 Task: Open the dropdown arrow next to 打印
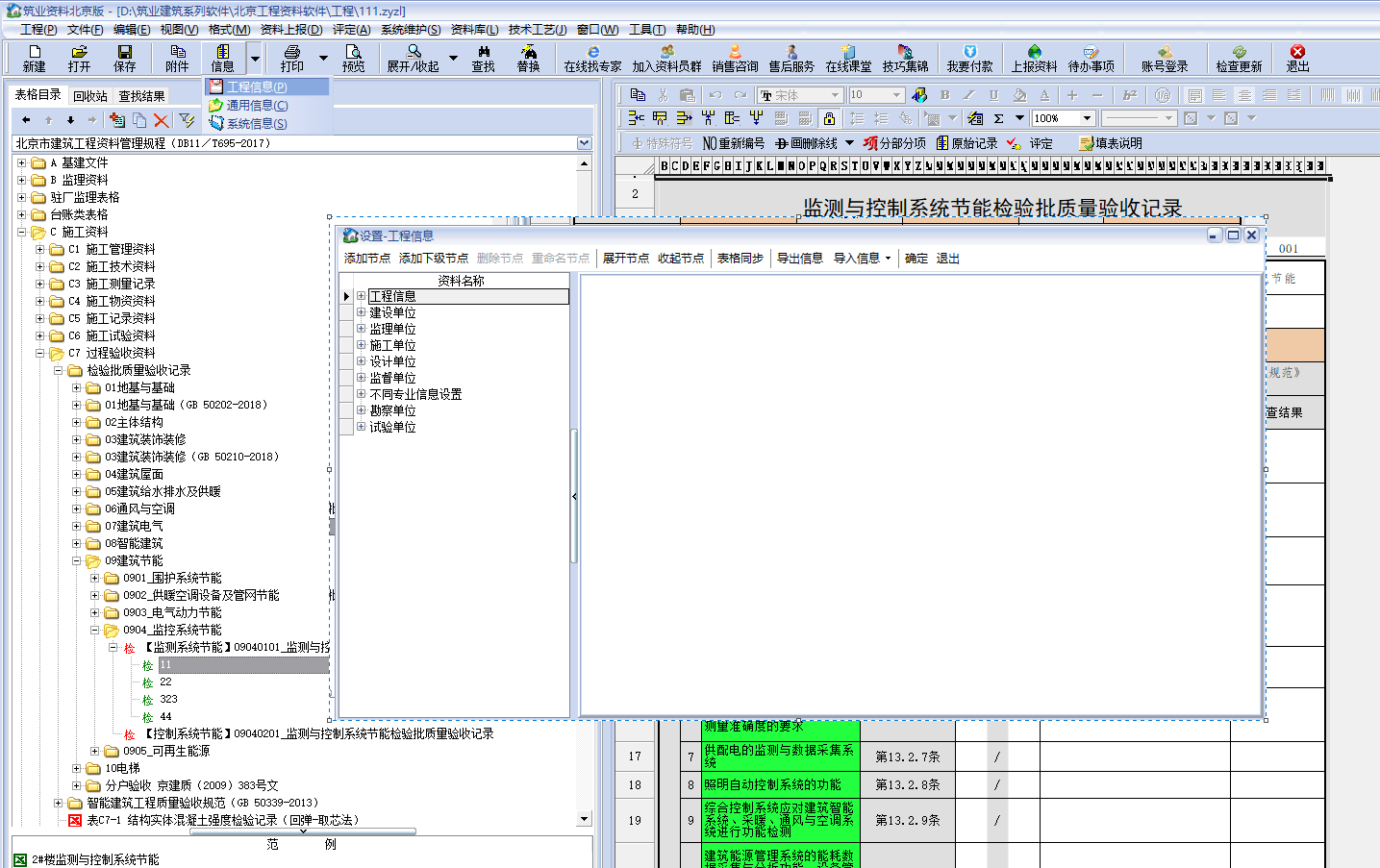pos(323,58)
